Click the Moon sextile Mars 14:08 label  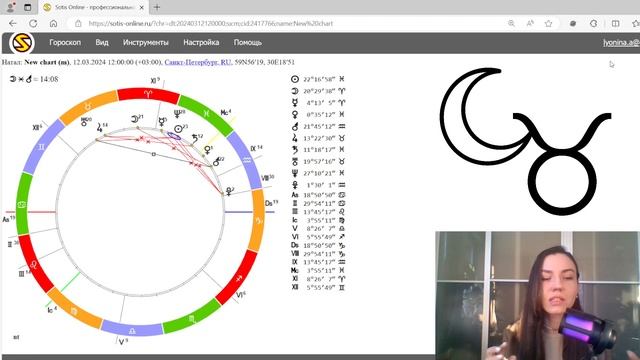[34, 79]
